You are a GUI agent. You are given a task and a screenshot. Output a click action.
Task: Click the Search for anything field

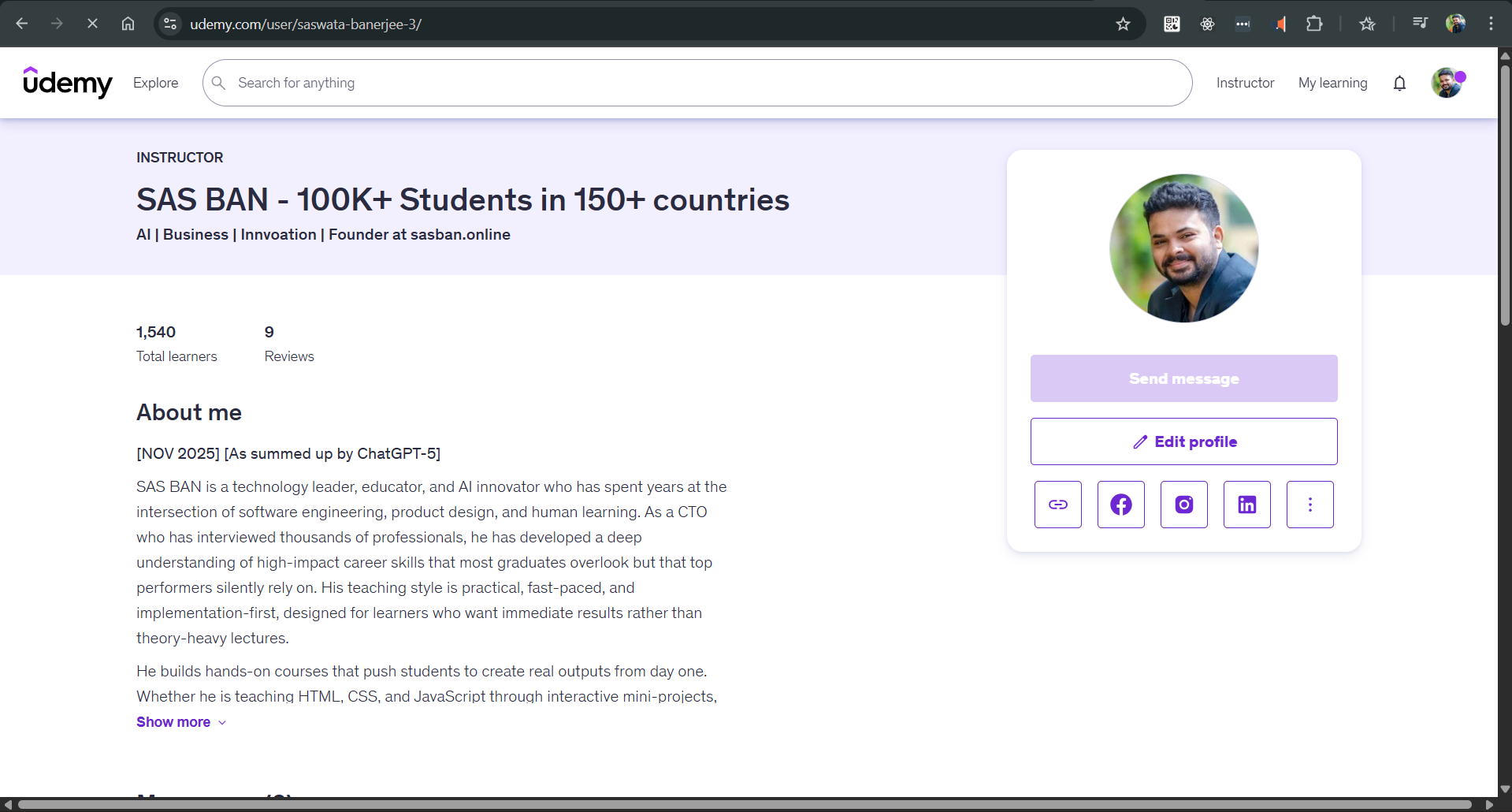pyautogui.click(x=697, y=83)
